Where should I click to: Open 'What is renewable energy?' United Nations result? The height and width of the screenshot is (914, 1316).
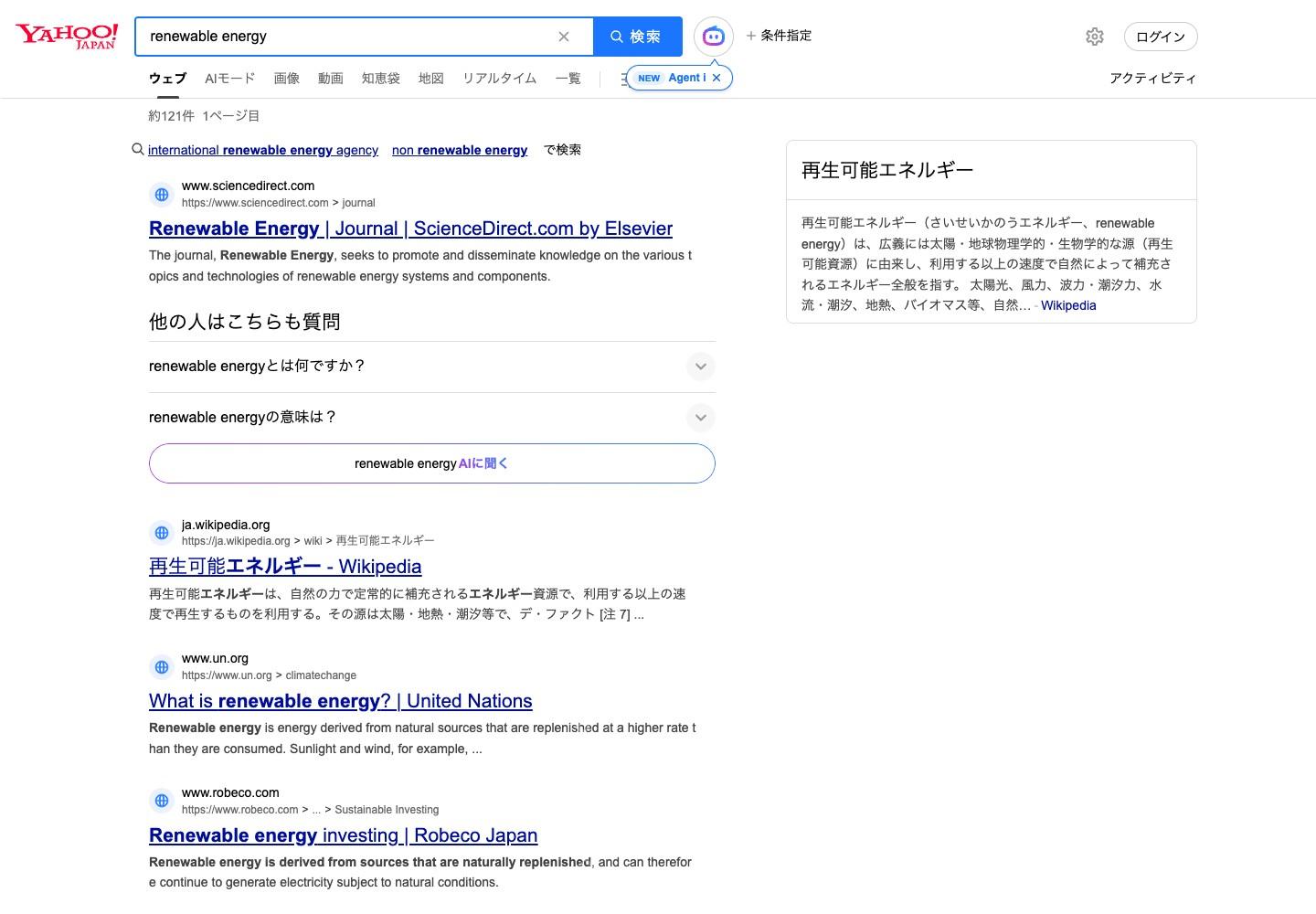tap(341, 701)
